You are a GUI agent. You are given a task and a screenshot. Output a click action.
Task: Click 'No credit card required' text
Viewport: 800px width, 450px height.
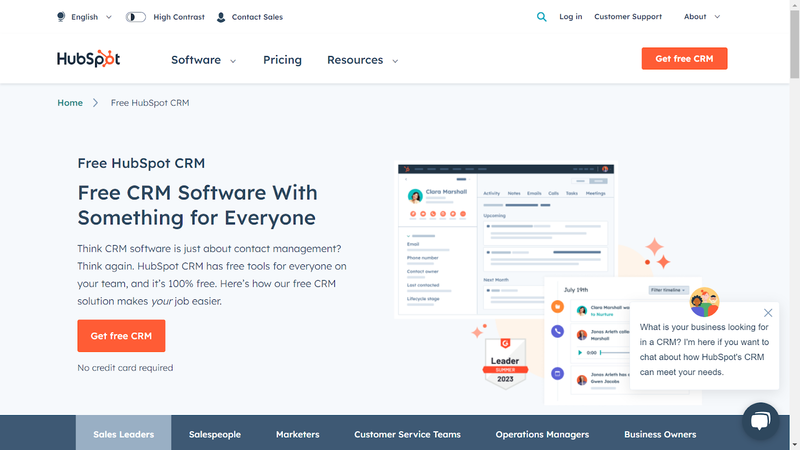[x=125, y=367]
